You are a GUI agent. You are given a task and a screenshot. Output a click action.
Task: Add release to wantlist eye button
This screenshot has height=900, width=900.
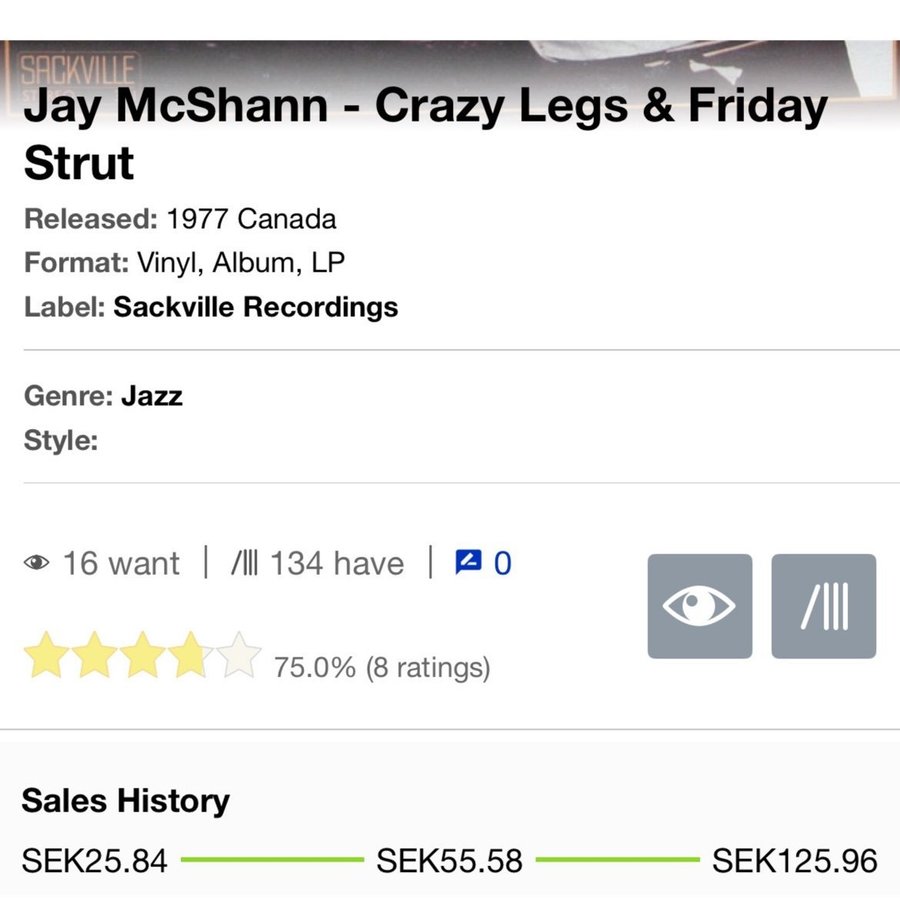[699, 606]
